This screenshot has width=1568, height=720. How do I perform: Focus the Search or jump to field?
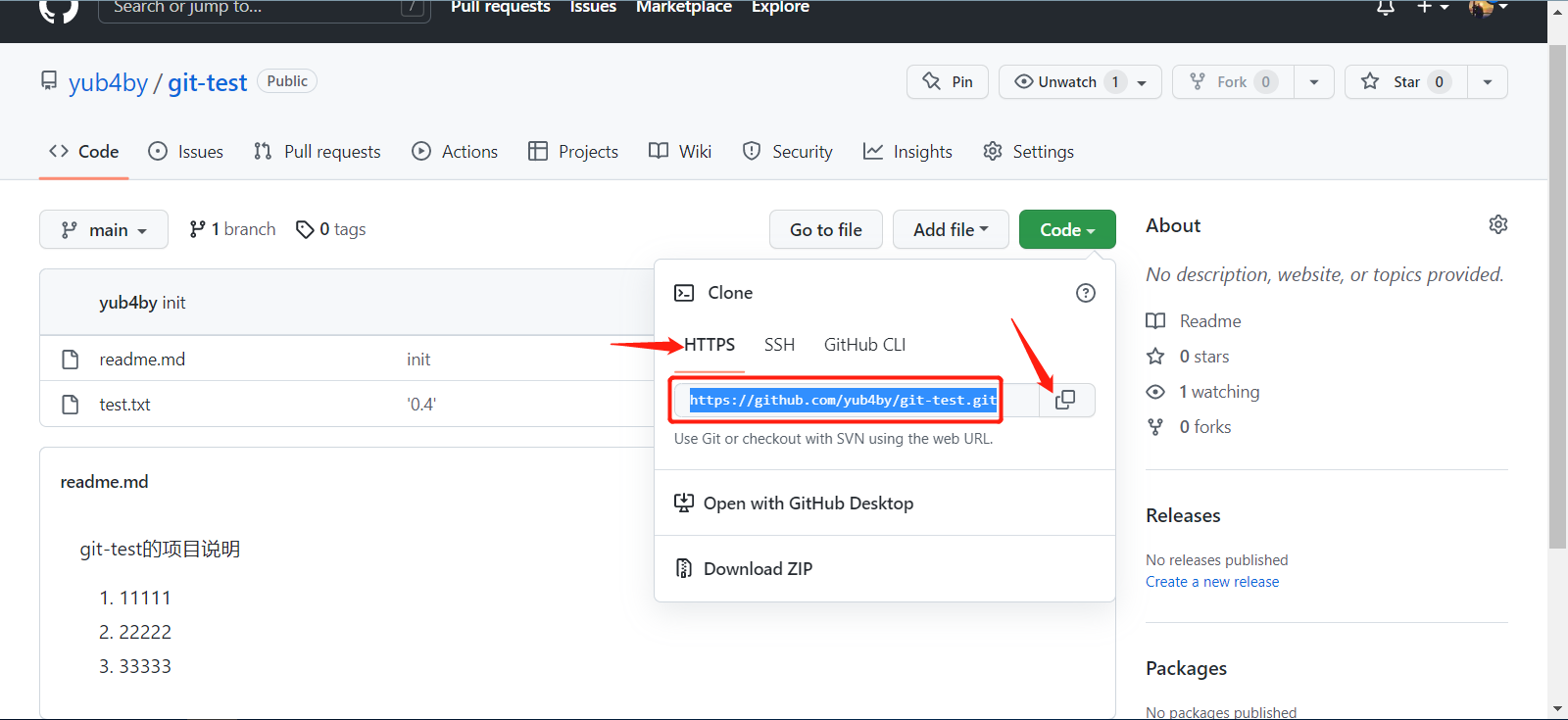(x=265, y=9)
